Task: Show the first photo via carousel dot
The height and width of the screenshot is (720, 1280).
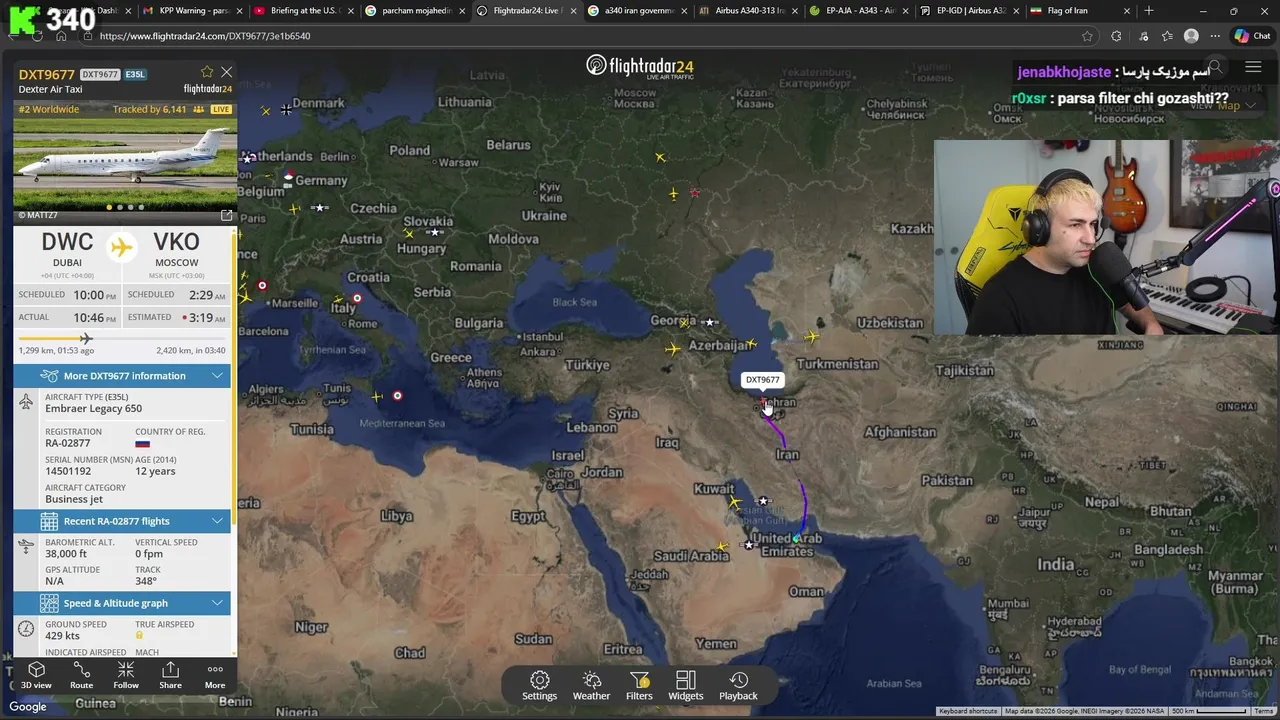Action: 109,207
